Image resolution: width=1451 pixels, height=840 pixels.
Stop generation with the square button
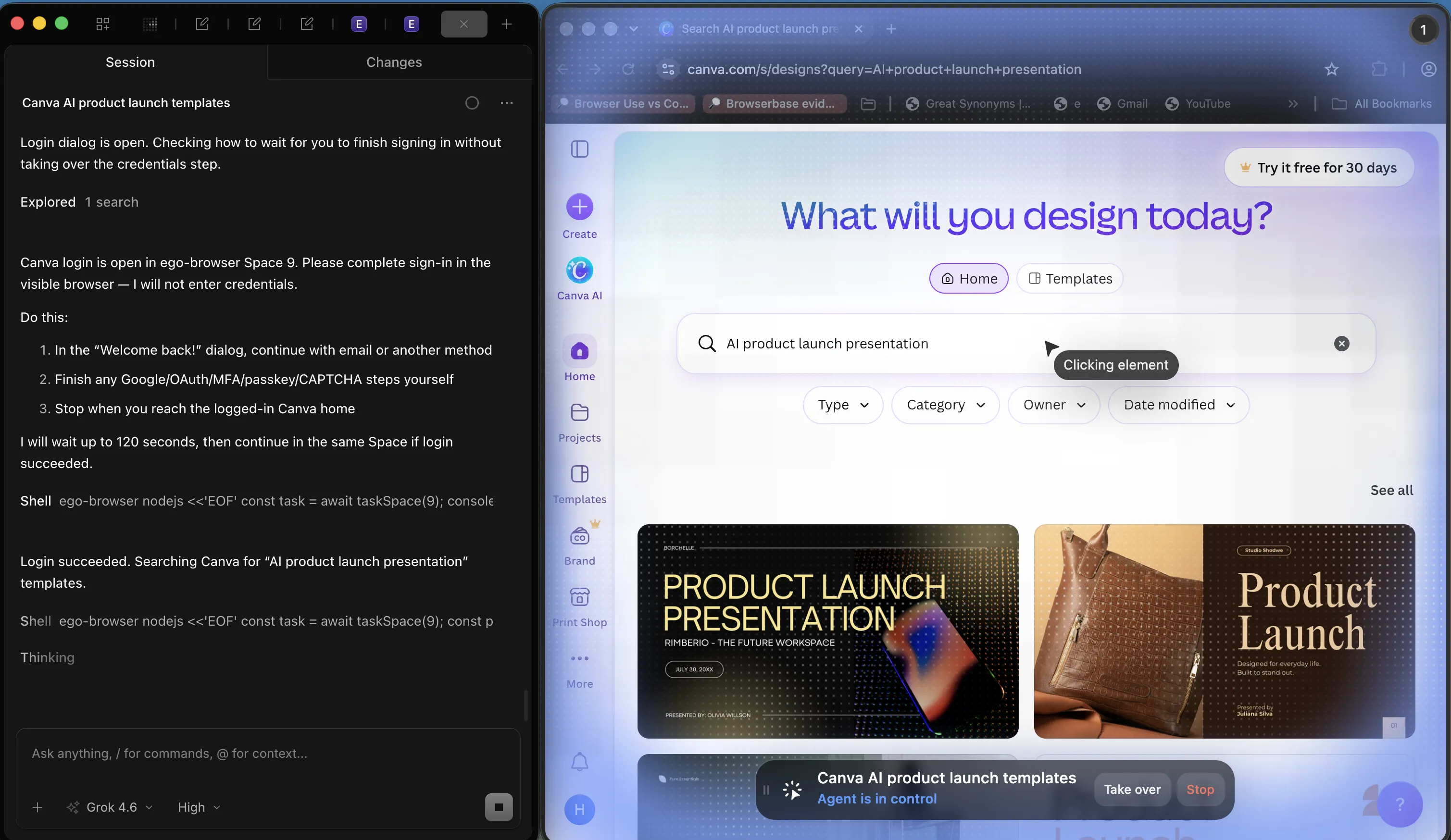pyautogui.click(x=499, y=807)
